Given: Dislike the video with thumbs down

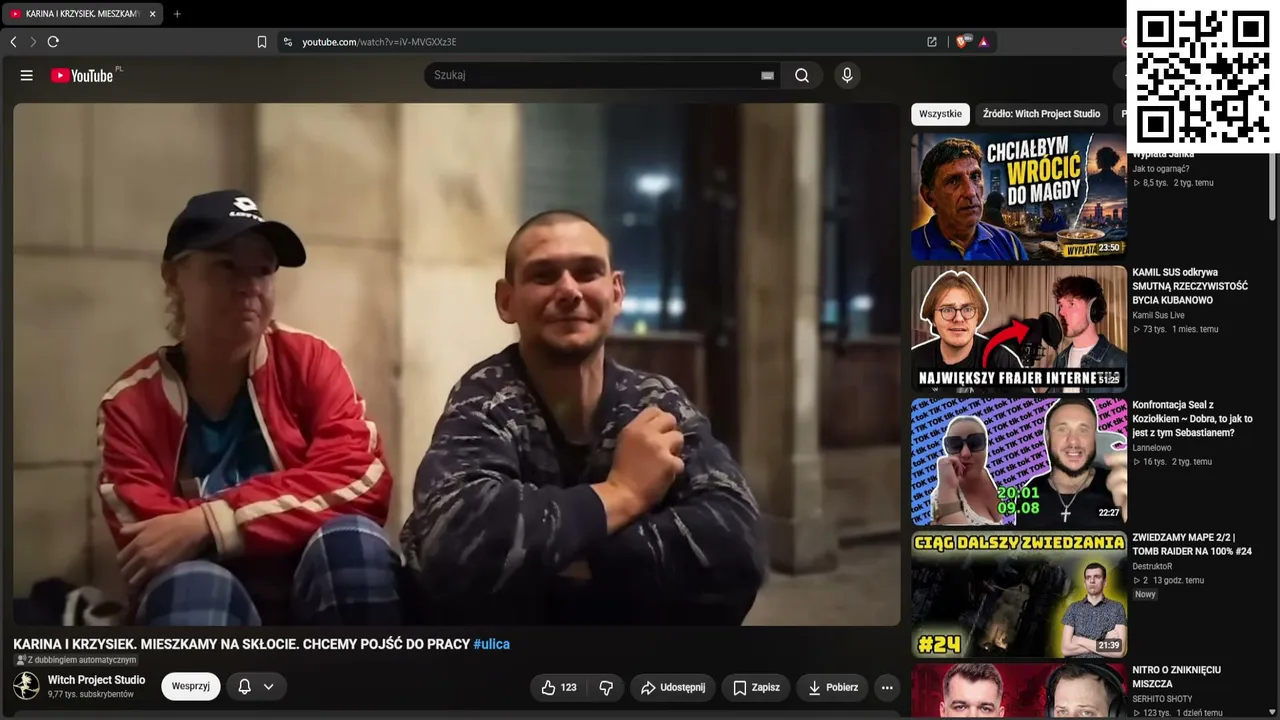Looking at the screenshot, I should [606, 688].
